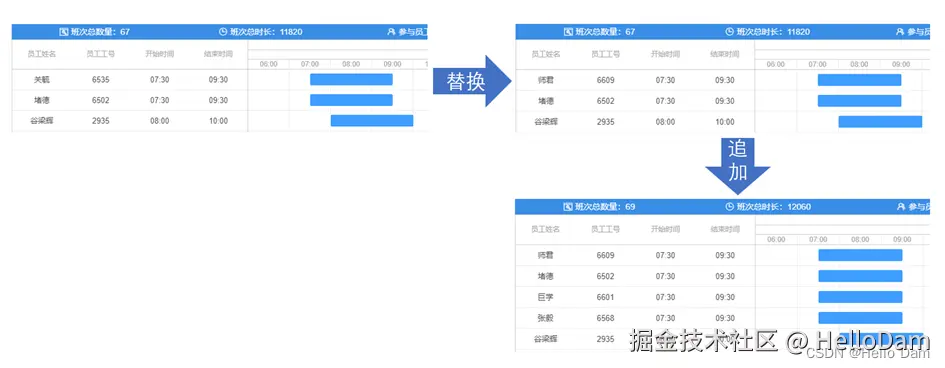Click the Gantt bar of employee 6568
This screenshot has height=368, width=945.
click(860, 318)
